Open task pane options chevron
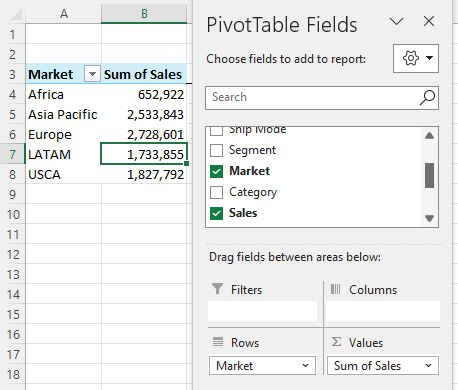 pyautogui.click(x=397, y=22)
